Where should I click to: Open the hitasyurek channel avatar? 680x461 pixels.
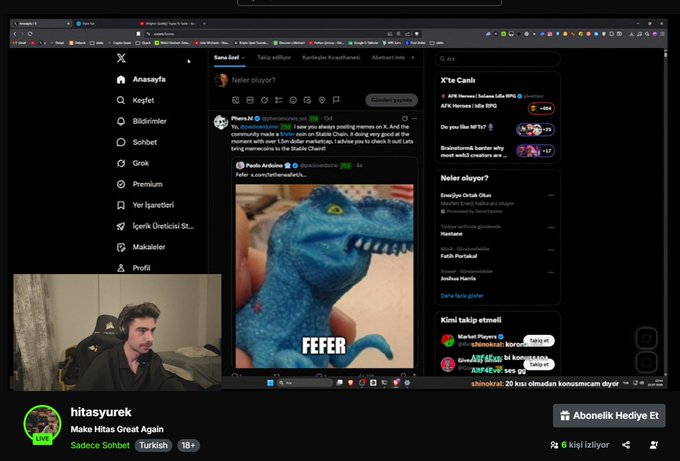point(42,424)
